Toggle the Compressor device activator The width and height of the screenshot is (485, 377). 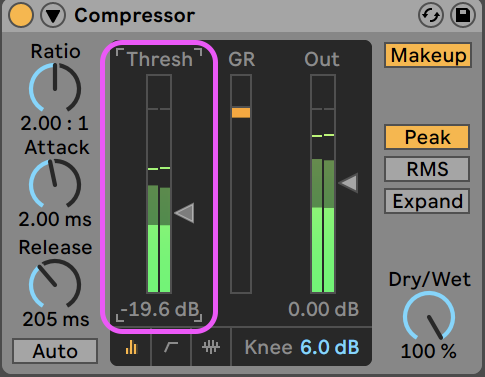tap(21, 15)
